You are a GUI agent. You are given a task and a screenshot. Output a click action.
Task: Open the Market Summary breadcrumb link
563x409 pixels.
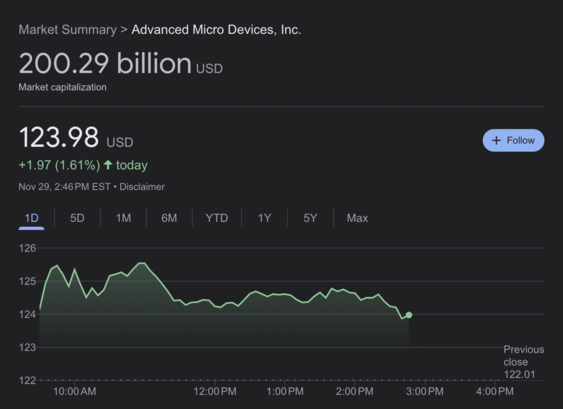pyautogui.click(x=68, y=29)
